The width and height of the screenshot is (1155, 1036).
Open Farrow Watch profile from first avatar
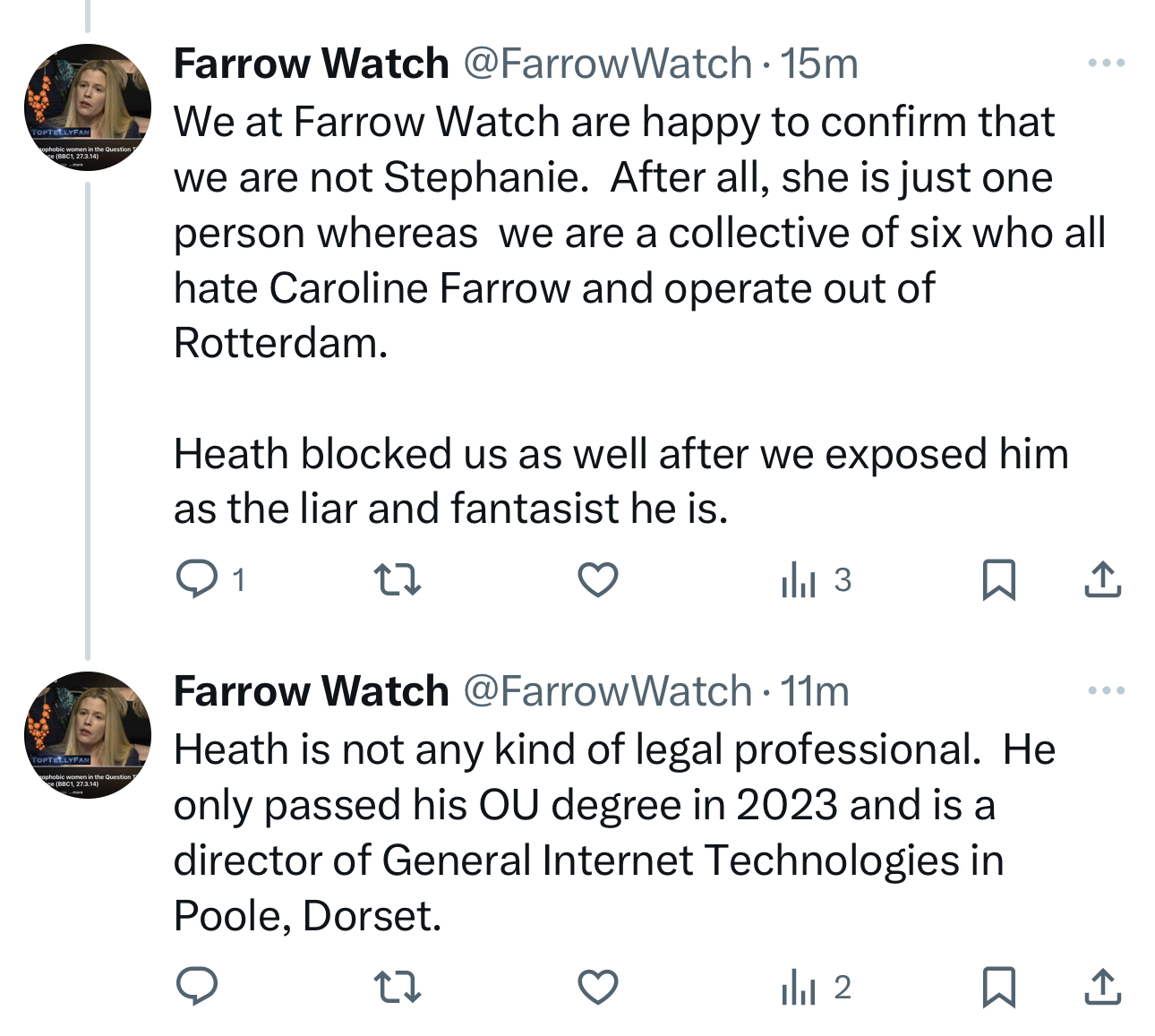pyautogui.click(x=88, y=107)
